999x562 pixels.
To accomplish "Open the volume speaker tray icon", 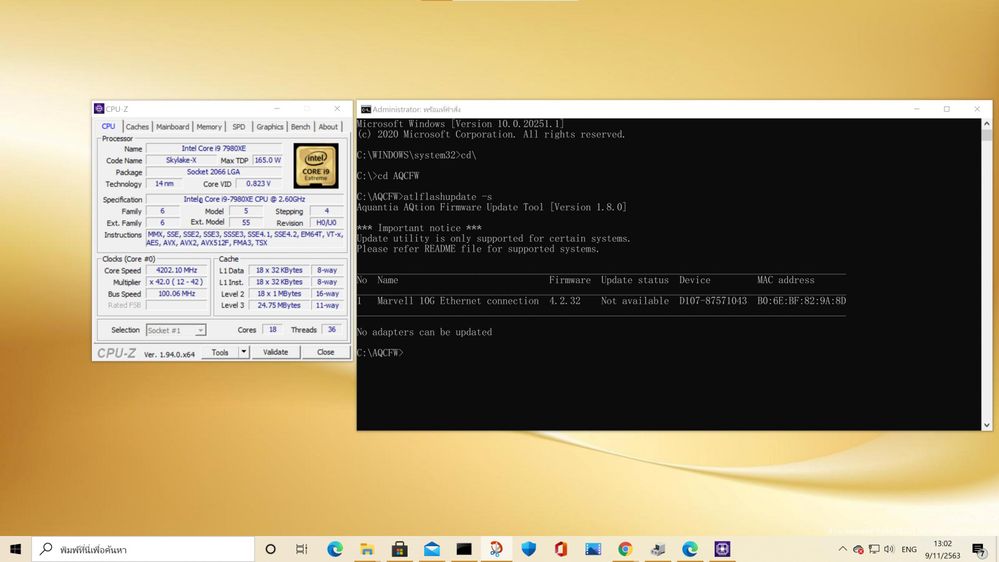I will (x=889, y=549).
